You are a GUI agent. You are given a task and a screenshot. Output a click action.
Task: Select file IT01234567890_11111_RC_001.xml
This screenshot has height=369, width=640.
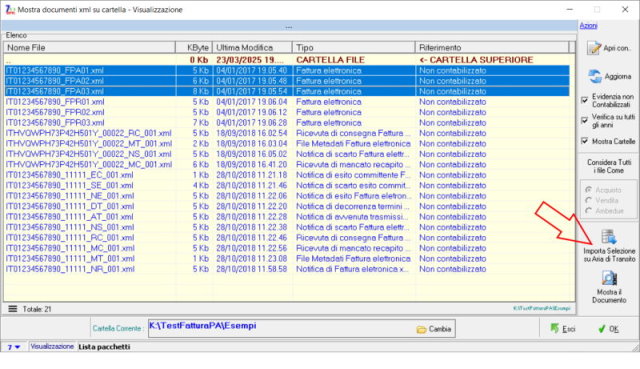tap(287, 238)
